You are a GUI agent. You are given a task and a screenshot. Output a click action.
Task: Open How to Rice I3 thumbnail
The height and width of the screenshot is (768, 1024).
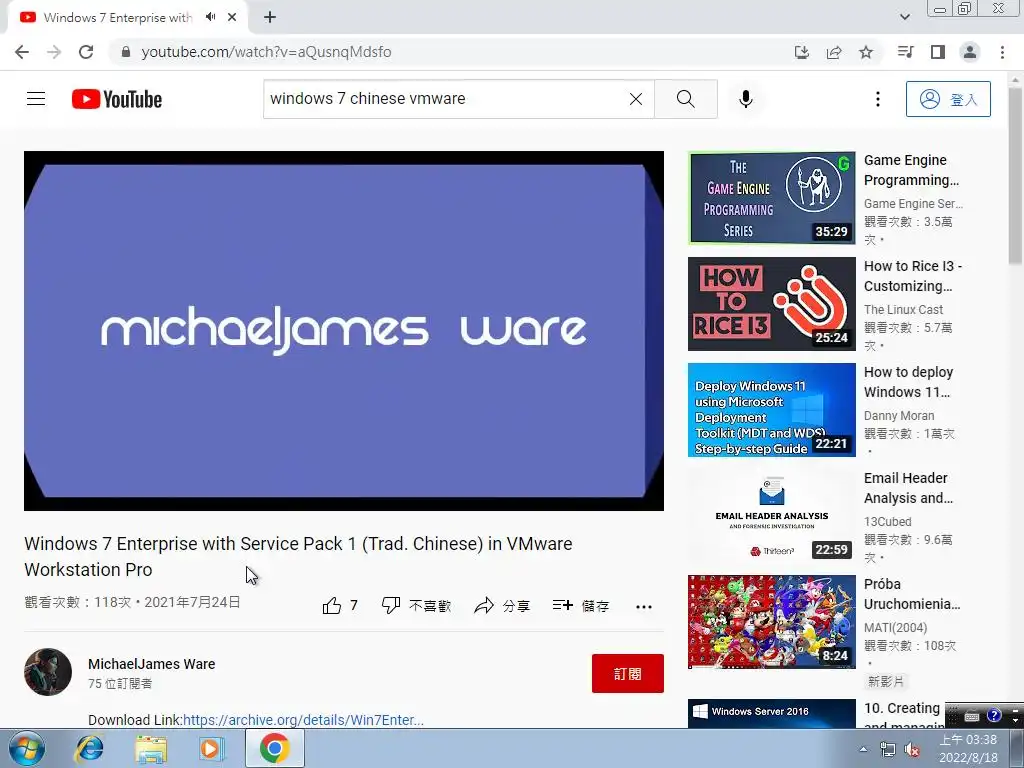[771, 304]
